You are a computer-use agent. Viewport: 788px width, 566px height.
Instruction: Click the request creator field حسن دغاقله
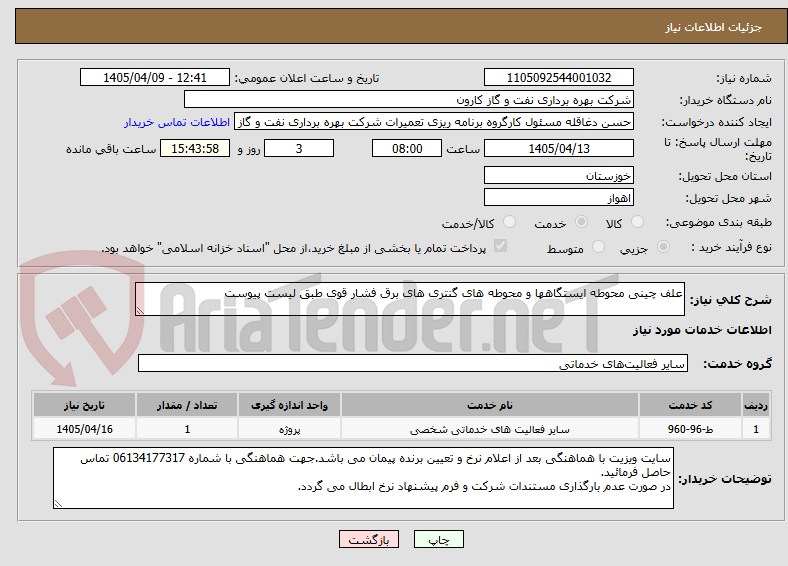coord(434,122)
